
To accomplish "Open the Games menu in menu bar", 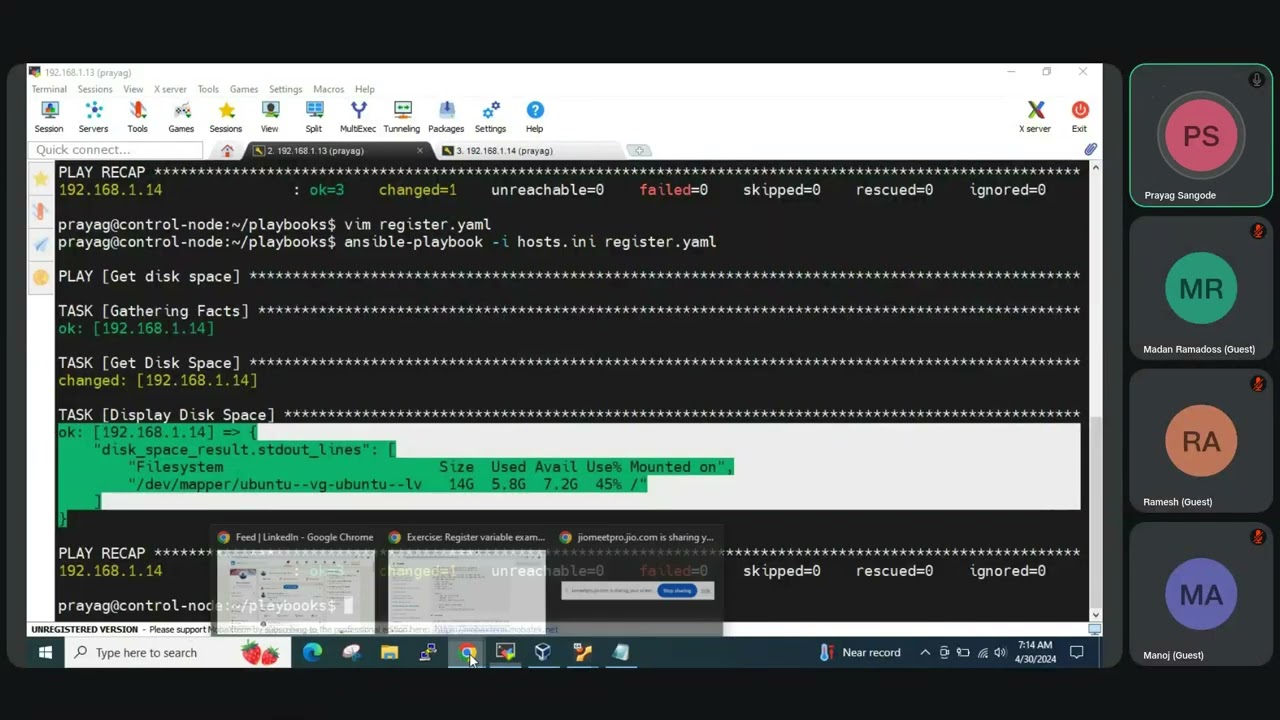I will 244,89.
